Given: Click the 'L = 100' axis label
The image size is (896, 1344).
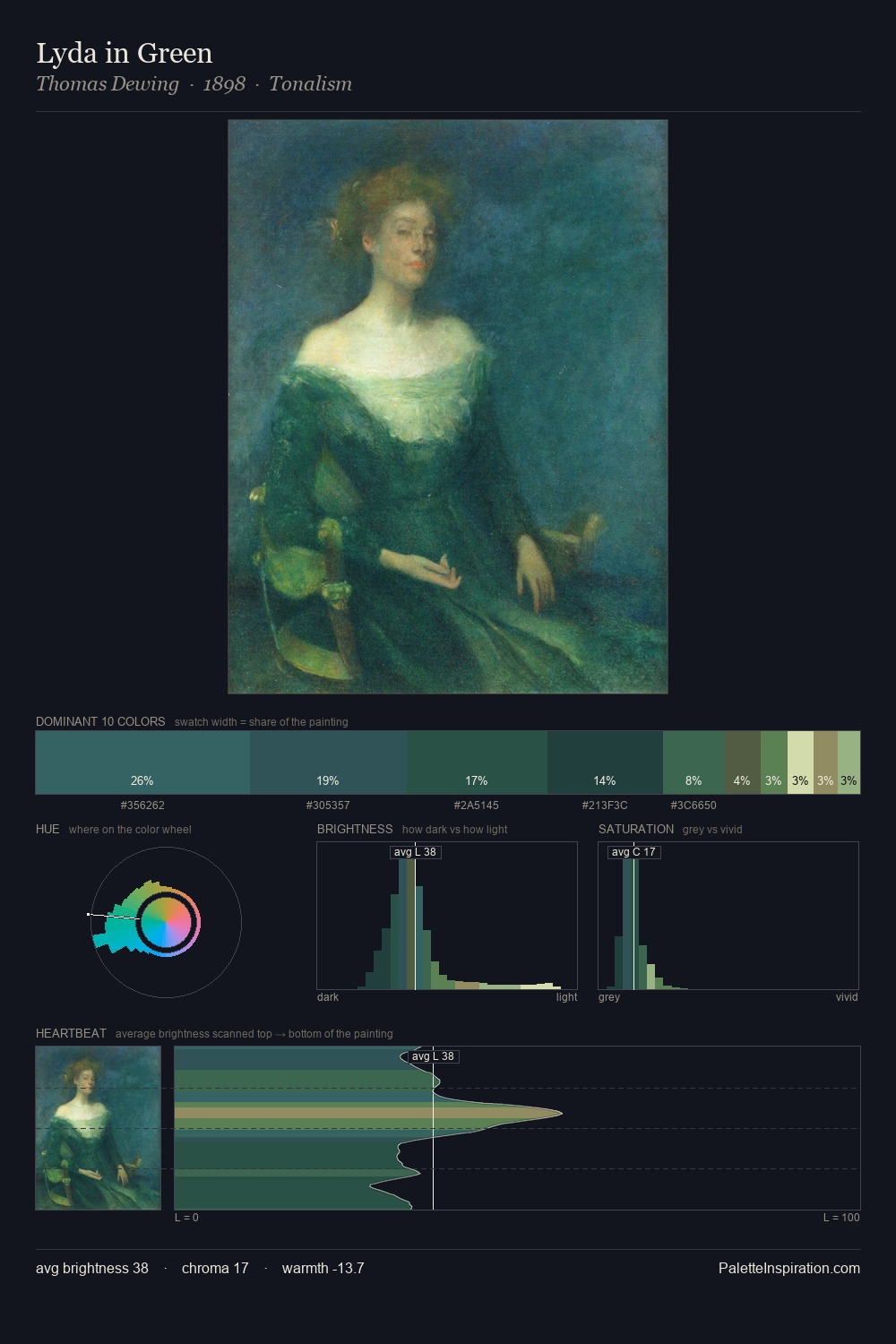Looking at the screenshot, I should coord(841,1218).
